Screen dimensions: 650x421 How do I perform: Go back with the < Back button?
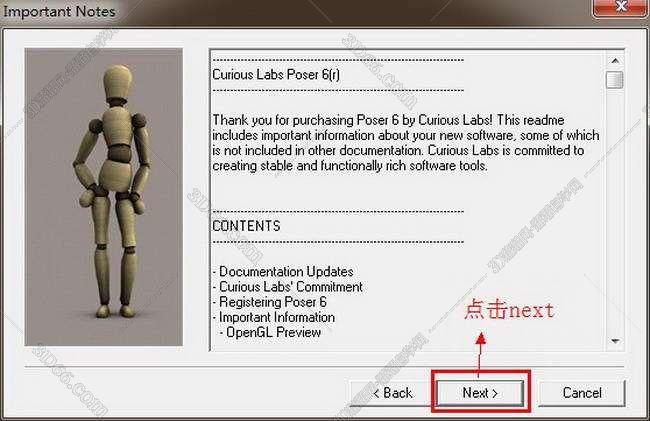pyautogui.click(x=392, y=393)
